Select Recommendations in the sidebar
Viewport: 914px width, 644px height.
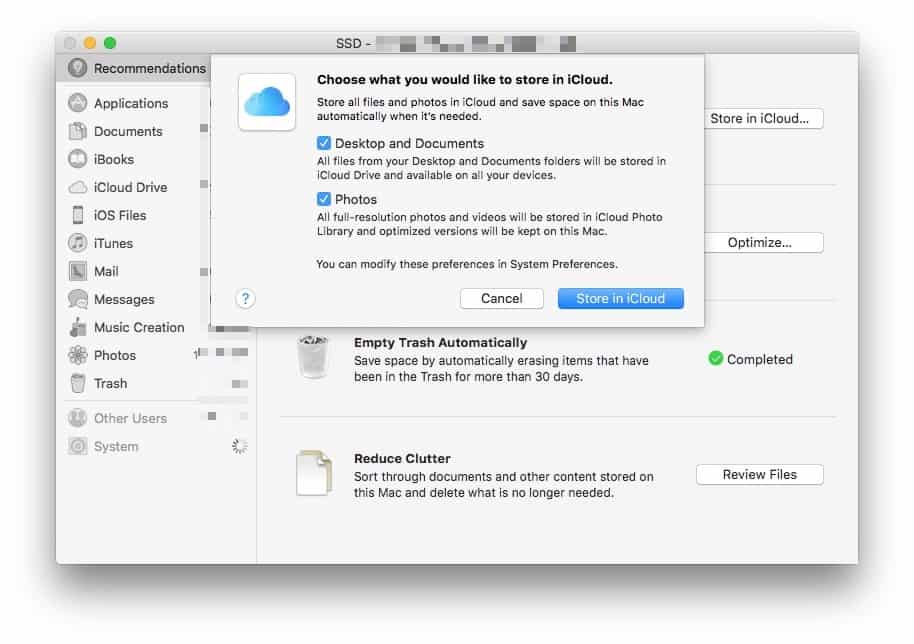click(149, 68)
